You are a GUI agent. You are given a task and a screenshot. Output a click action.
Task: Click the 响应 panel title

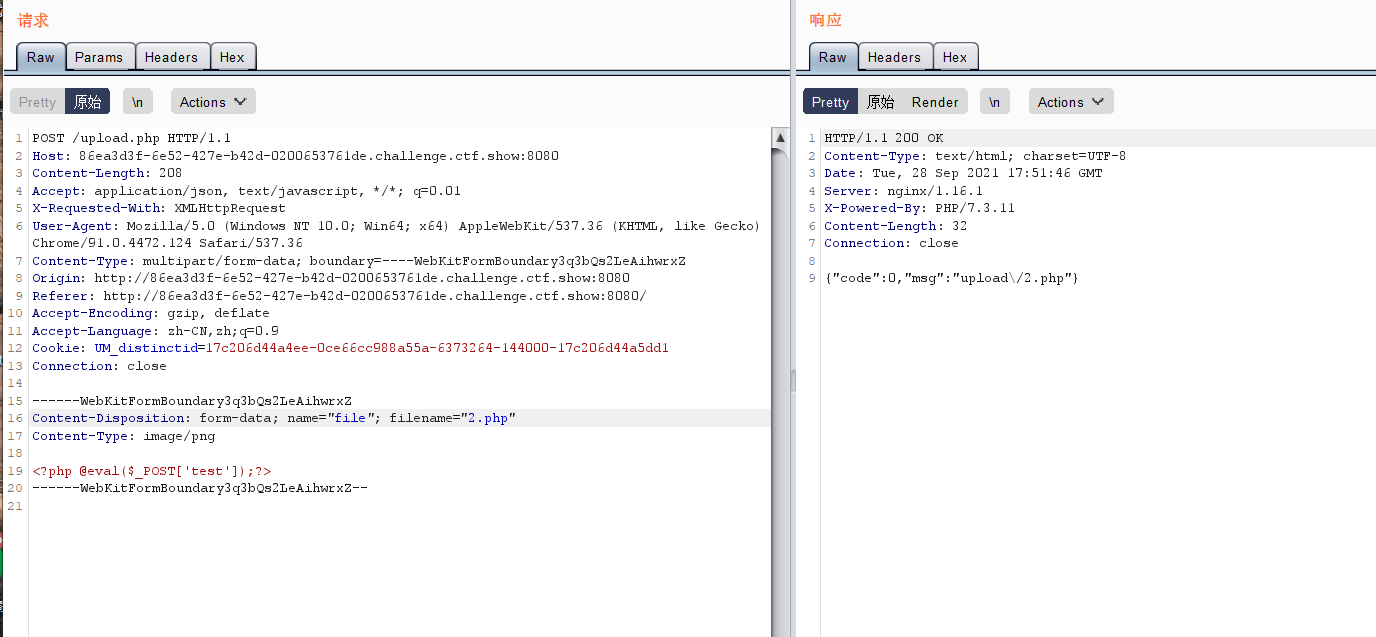pyautogui.click(x=825, y=20)
